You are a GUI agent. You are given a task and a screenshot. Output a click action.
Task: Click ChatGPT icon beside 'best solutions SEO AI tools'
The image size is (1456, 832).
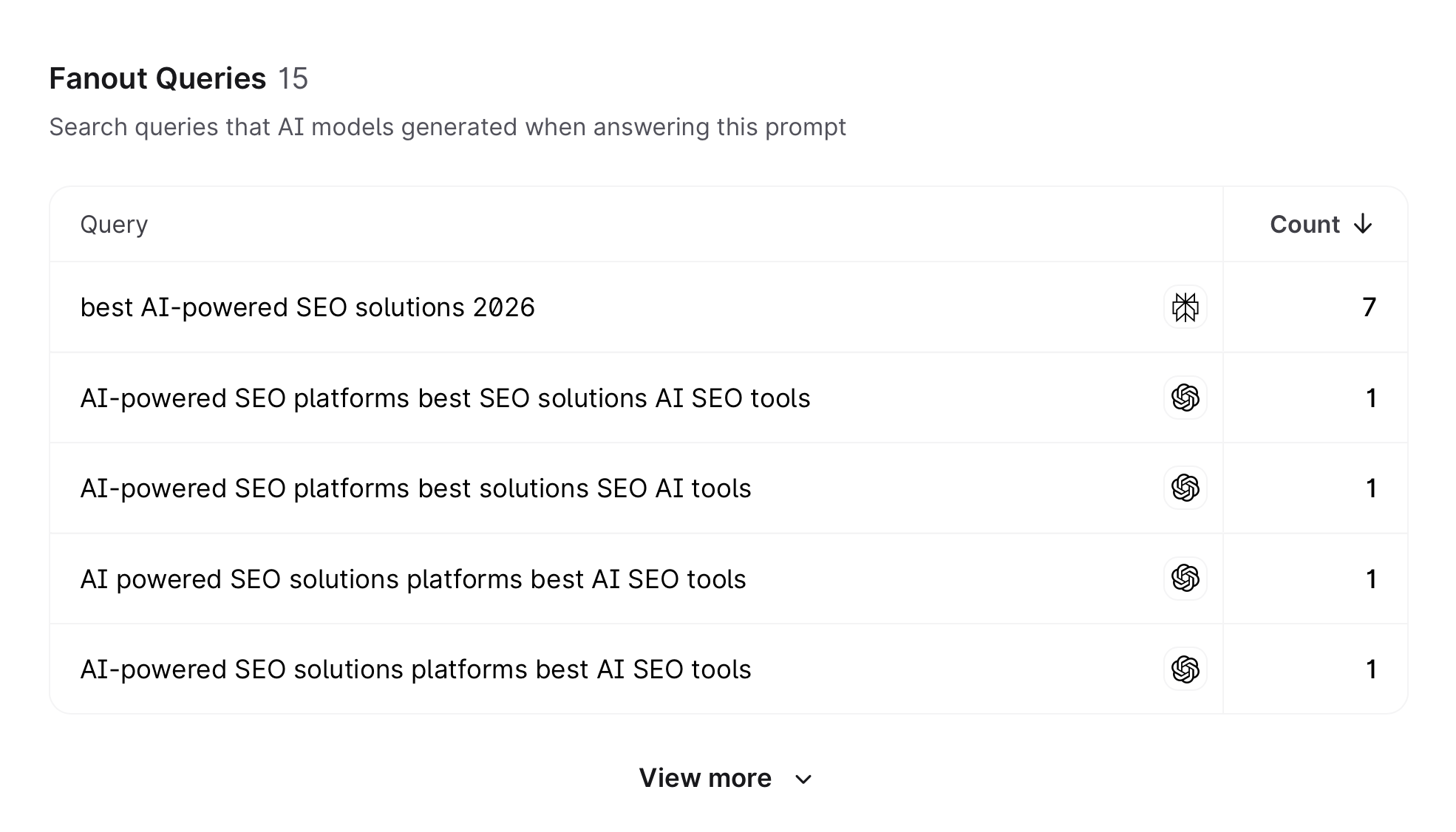[x=1185, y=488]
